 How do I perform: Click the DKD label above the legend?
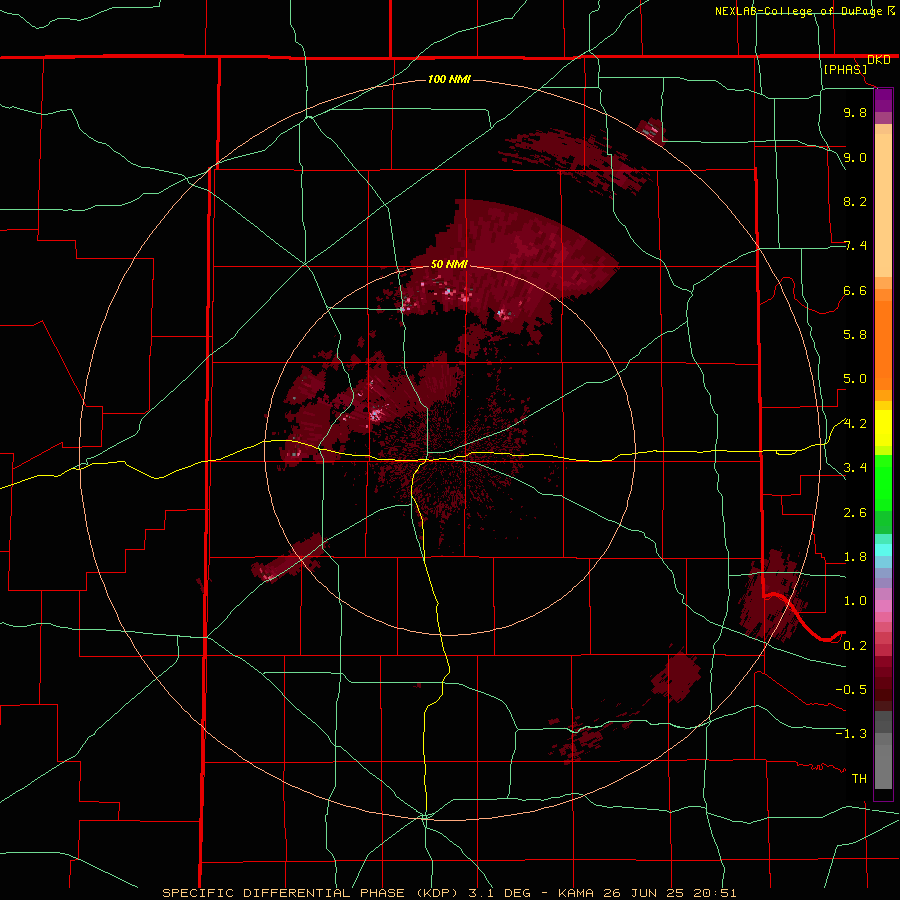(x=879, y=60)
